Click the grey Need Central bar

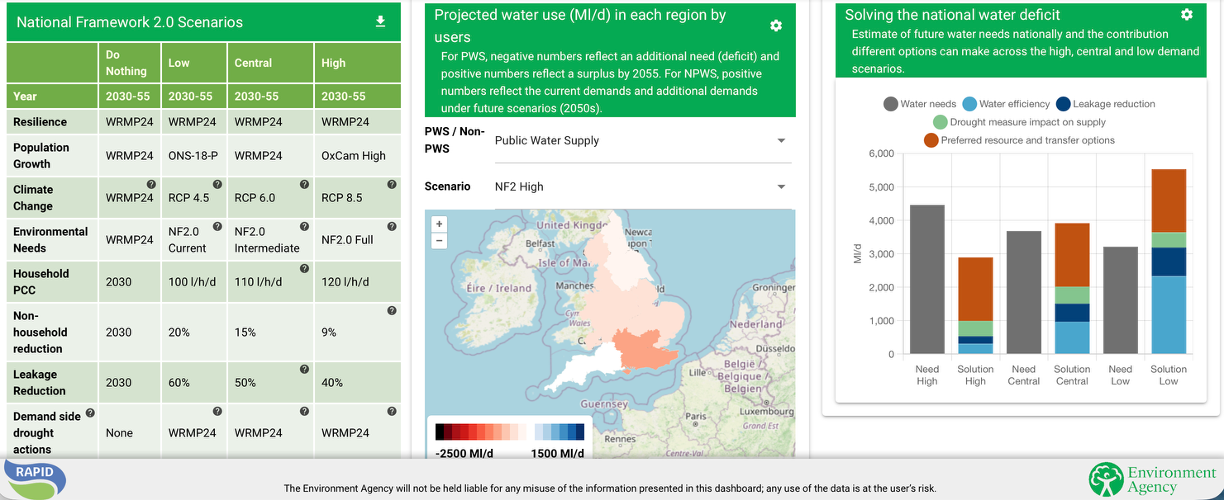[1024, 292]
